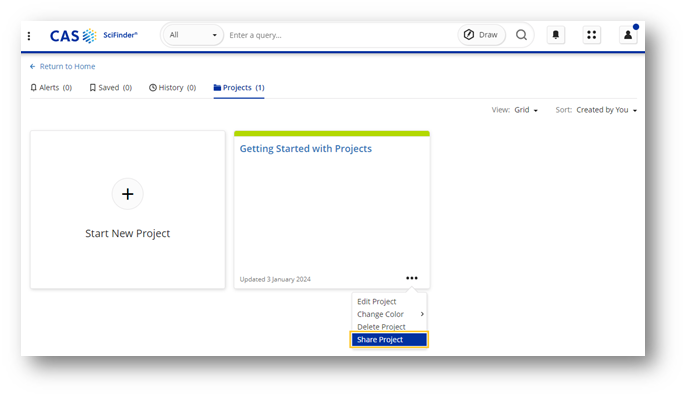This screenshot has width=687, height=398.
Task: Go back via Return to Home link
Action: pos(62,66)
